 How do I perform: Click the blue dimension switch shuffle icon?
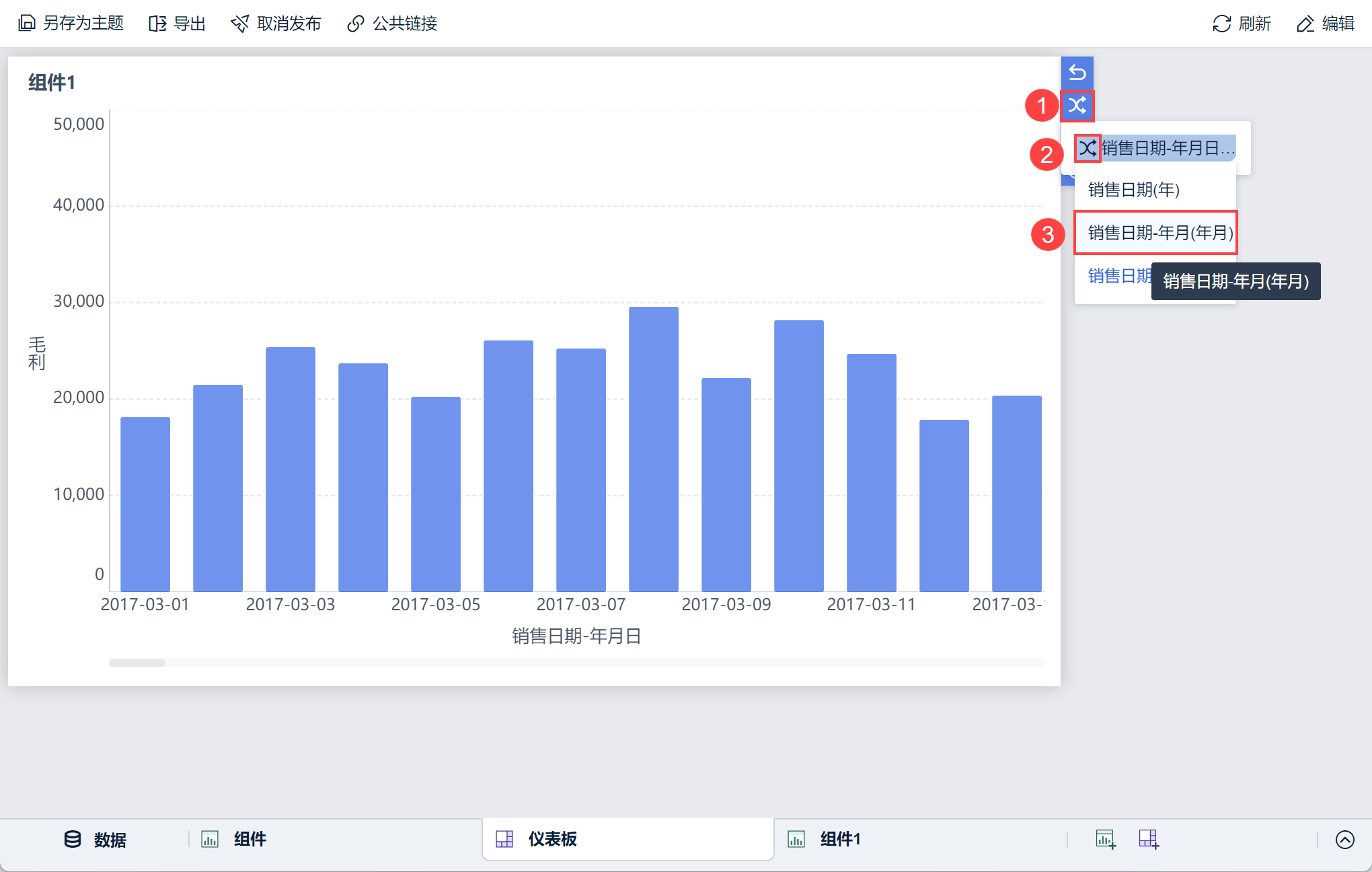click(1077, 106)
